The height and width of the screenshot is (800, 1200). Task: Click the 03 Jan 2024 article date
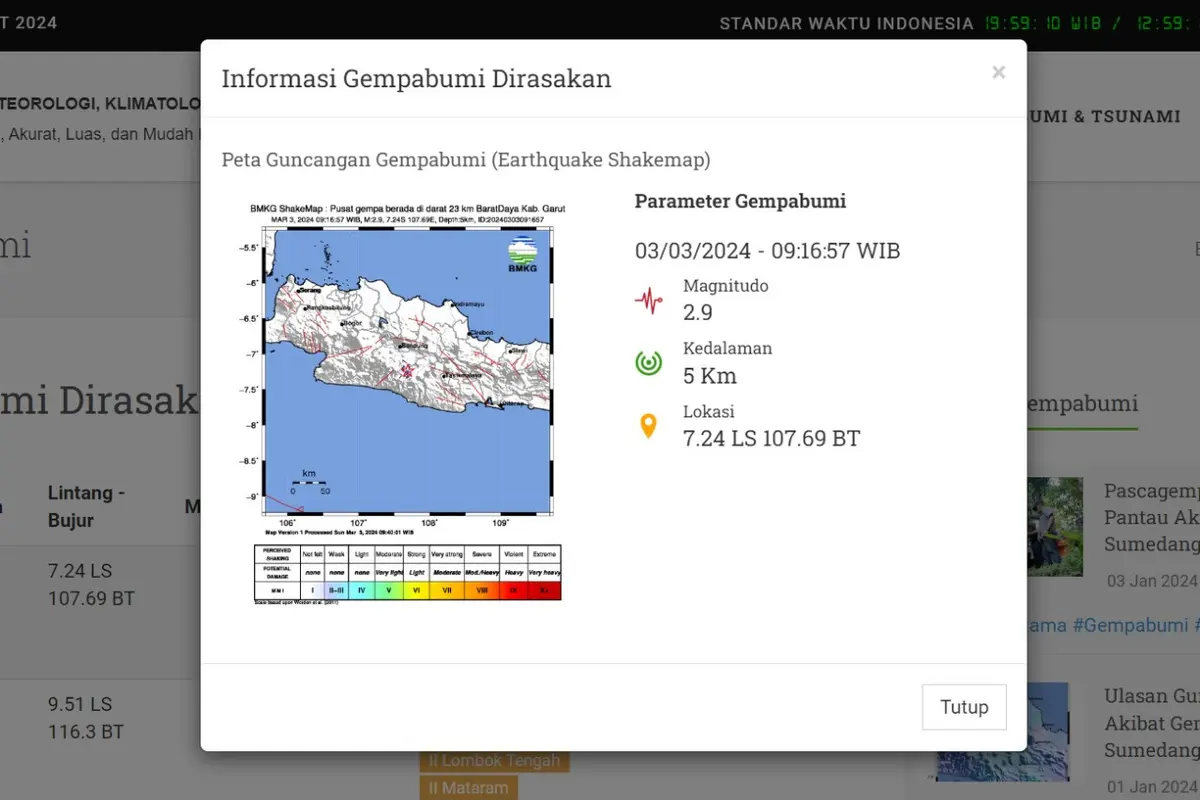click(x=1151, y=581)
